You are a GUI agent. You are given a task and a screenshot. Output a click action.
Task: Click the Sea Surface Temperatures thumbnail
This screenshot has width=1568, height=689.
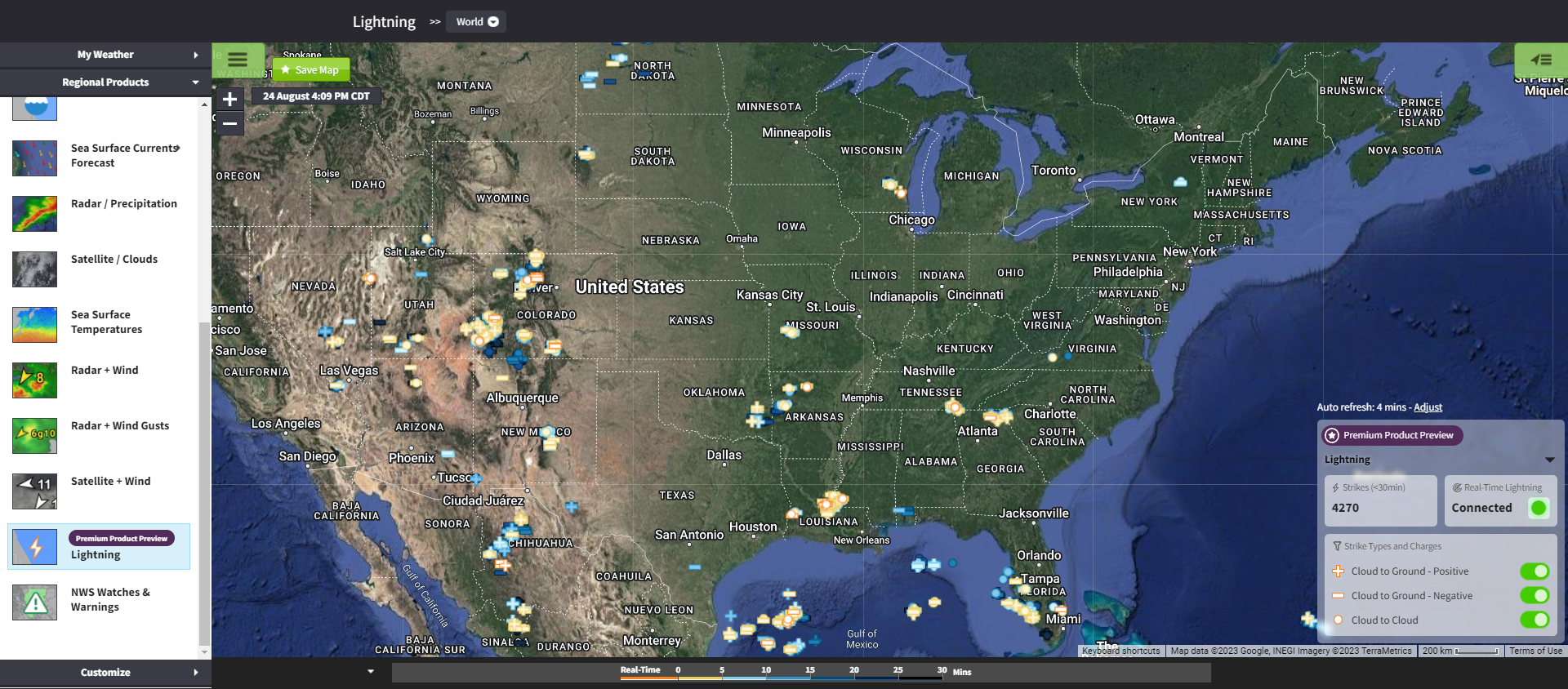pyautogui.click(x=34, y=324)
